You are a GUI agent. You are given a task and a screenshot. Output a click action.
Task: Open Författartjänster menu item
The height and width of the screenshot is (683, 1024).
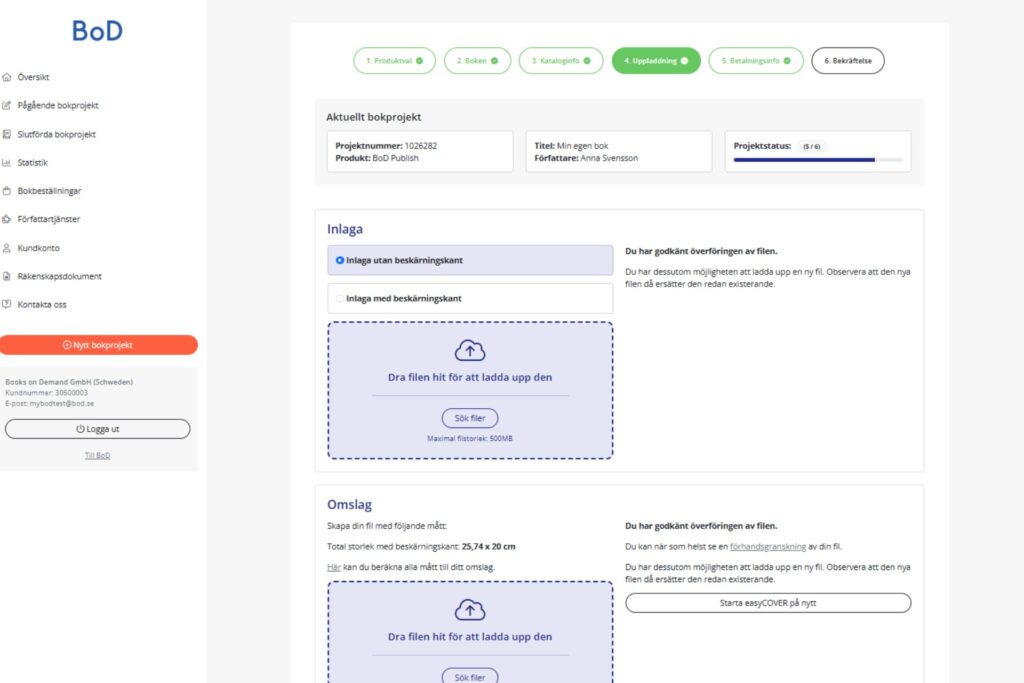(x=49, y=219)
